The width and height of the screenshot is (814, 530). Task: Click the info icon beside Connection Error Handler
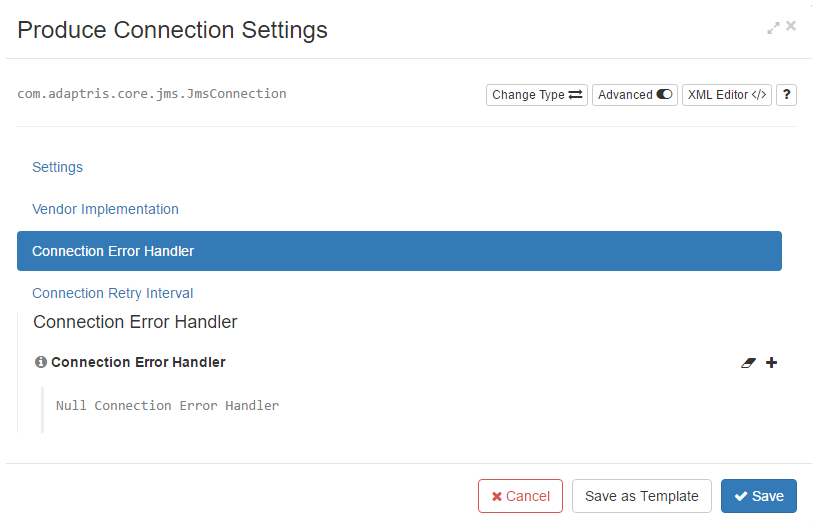40,362
